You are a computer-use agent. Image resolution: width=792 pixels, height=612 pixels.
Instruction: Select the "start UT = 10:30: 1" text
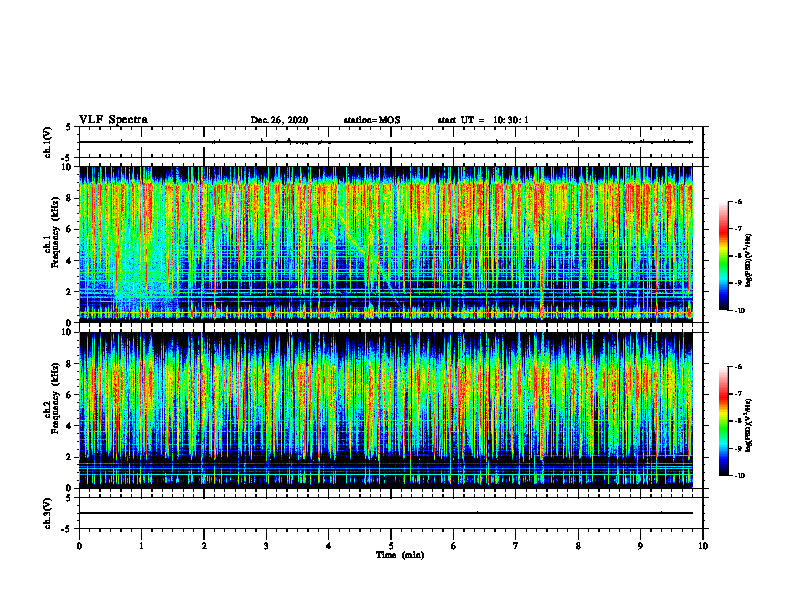[x=483, y=120]
